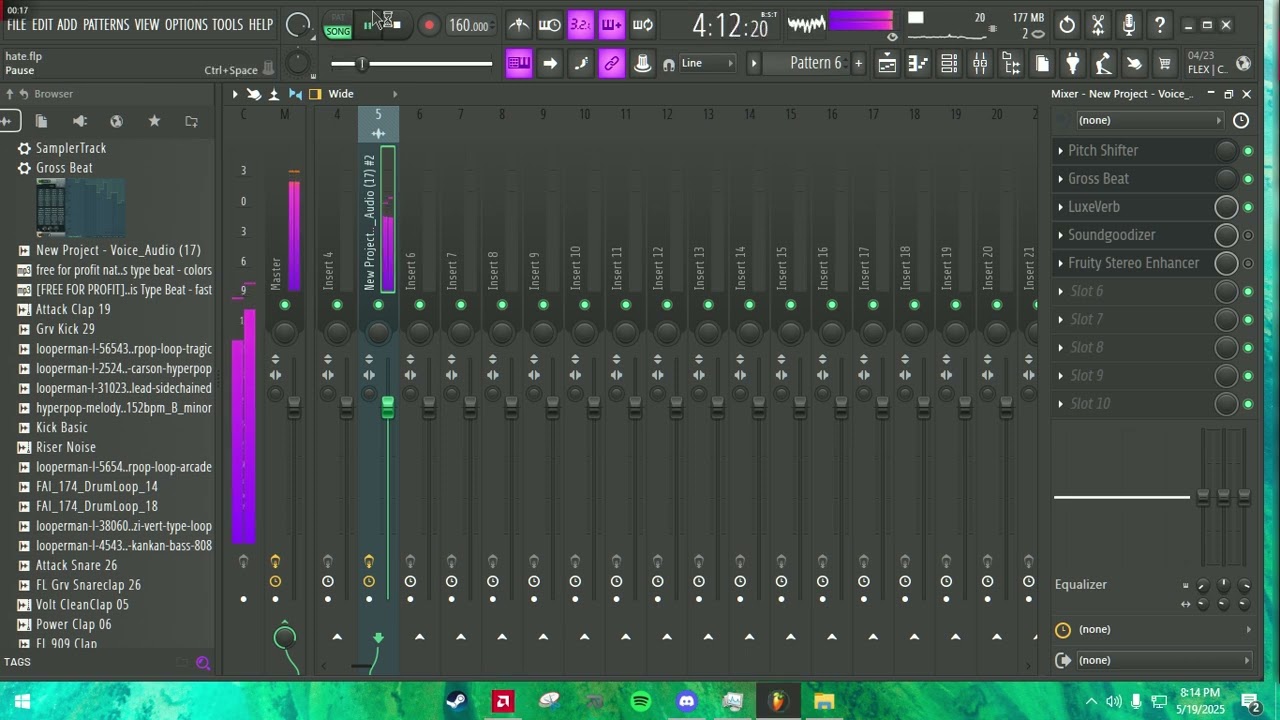Open the piano roll view
This screenshot has width=1280, height=720.
(918, 64)
